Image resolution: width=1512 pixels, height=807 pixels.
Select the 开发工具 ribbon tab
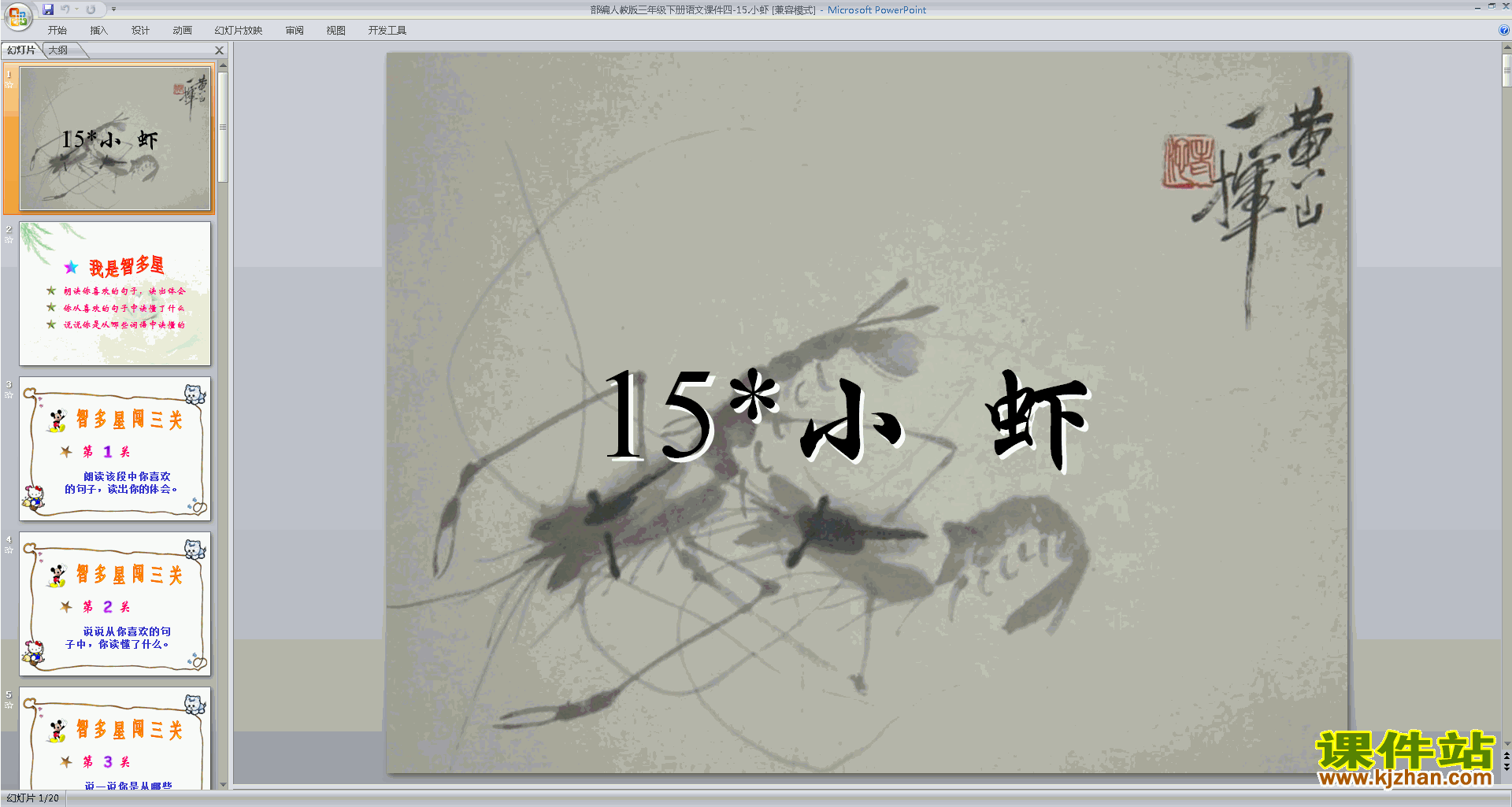387,31
